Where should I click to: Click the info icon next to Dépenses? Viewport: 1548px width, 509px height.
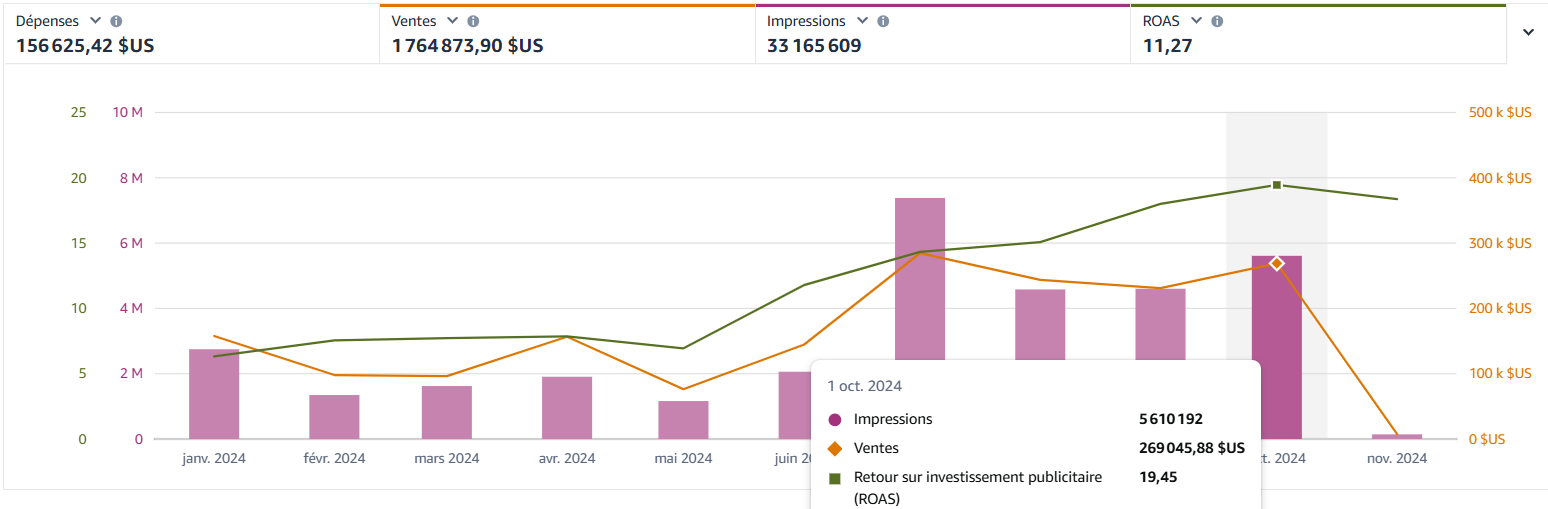click(116, 21)
